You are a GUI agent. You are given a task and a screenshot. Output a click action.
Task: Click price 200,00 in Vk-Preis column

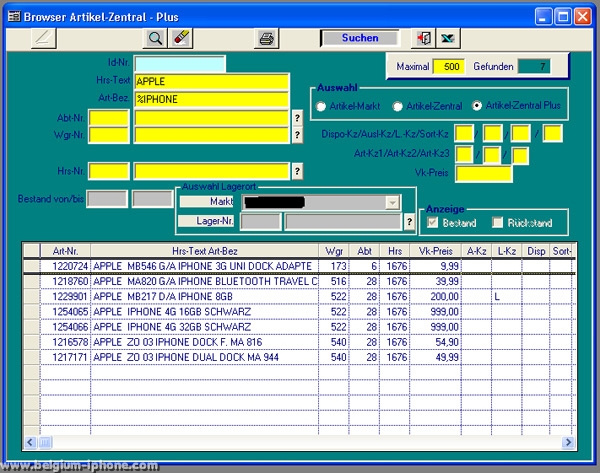coord(444,297)
